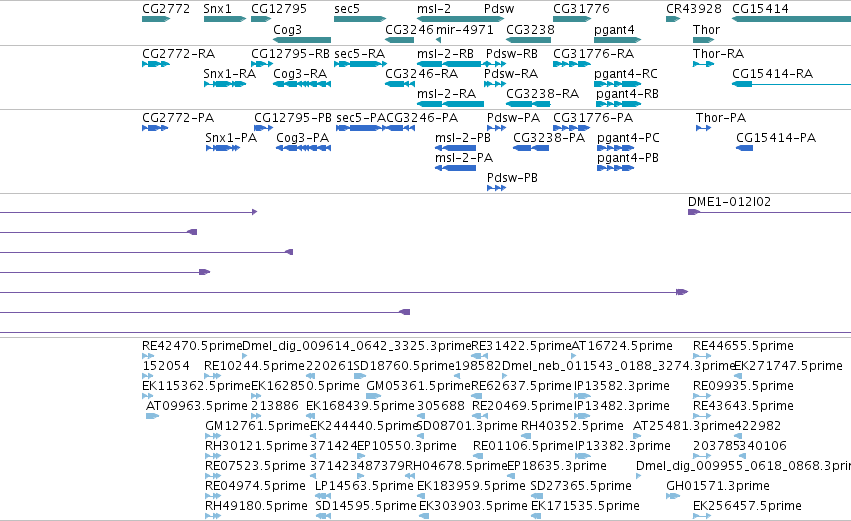The height and width of the screenshot is (521, 851).
Task: Open transcript CG15414-RA
Action: (791, 84)
